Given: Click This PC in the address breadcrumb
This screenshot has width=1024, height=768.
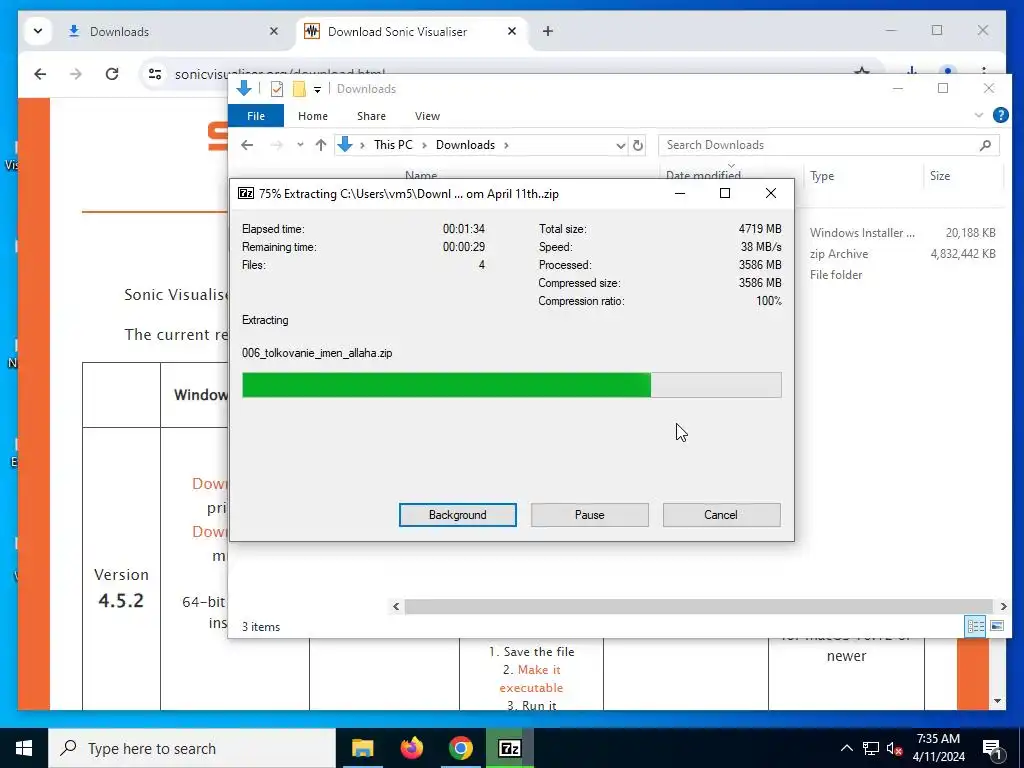Looking at the screenshot, I should click(393, 145).
